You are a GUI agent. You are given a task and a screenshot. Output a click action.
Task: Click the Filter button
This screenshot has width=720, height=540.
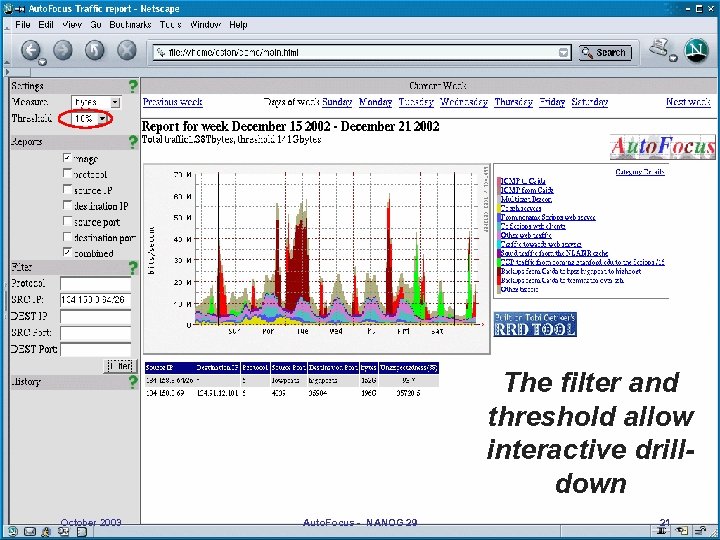[120, 366]
